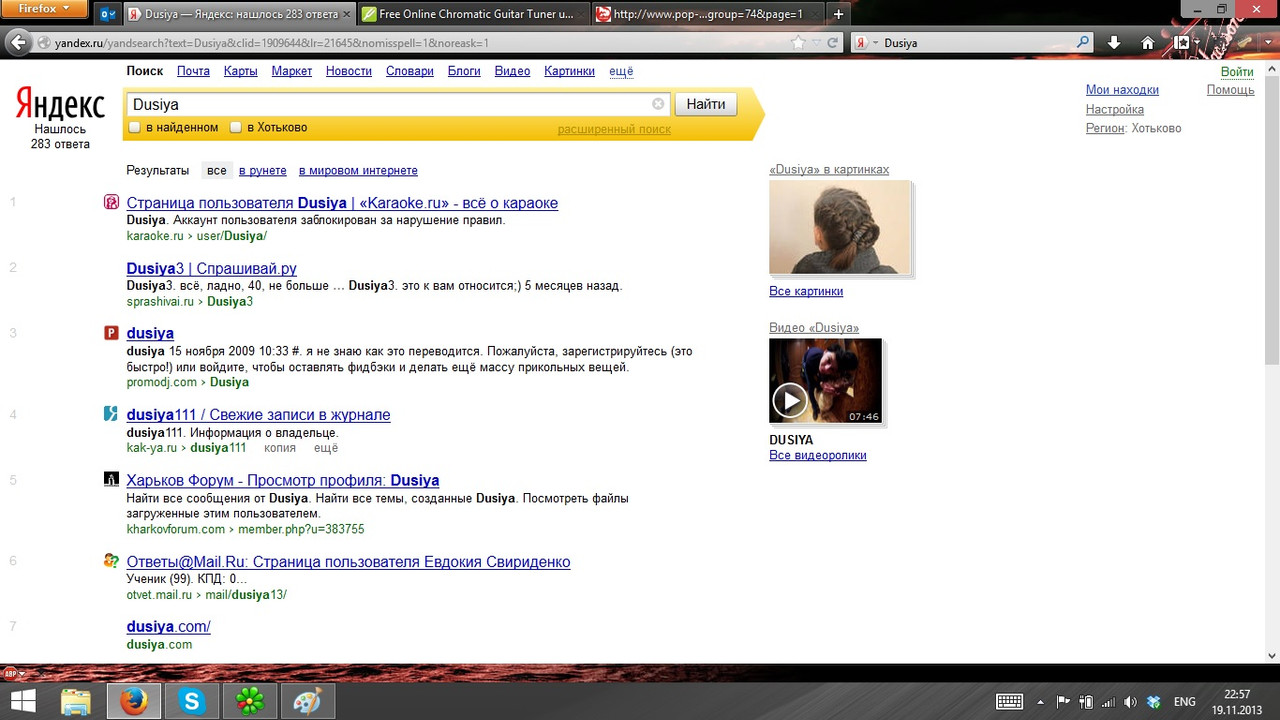The width and height of the screenshot is (1280, 720).
Task: Click the pinned Outlook tab icon
Action: click(x=108, y=15)
